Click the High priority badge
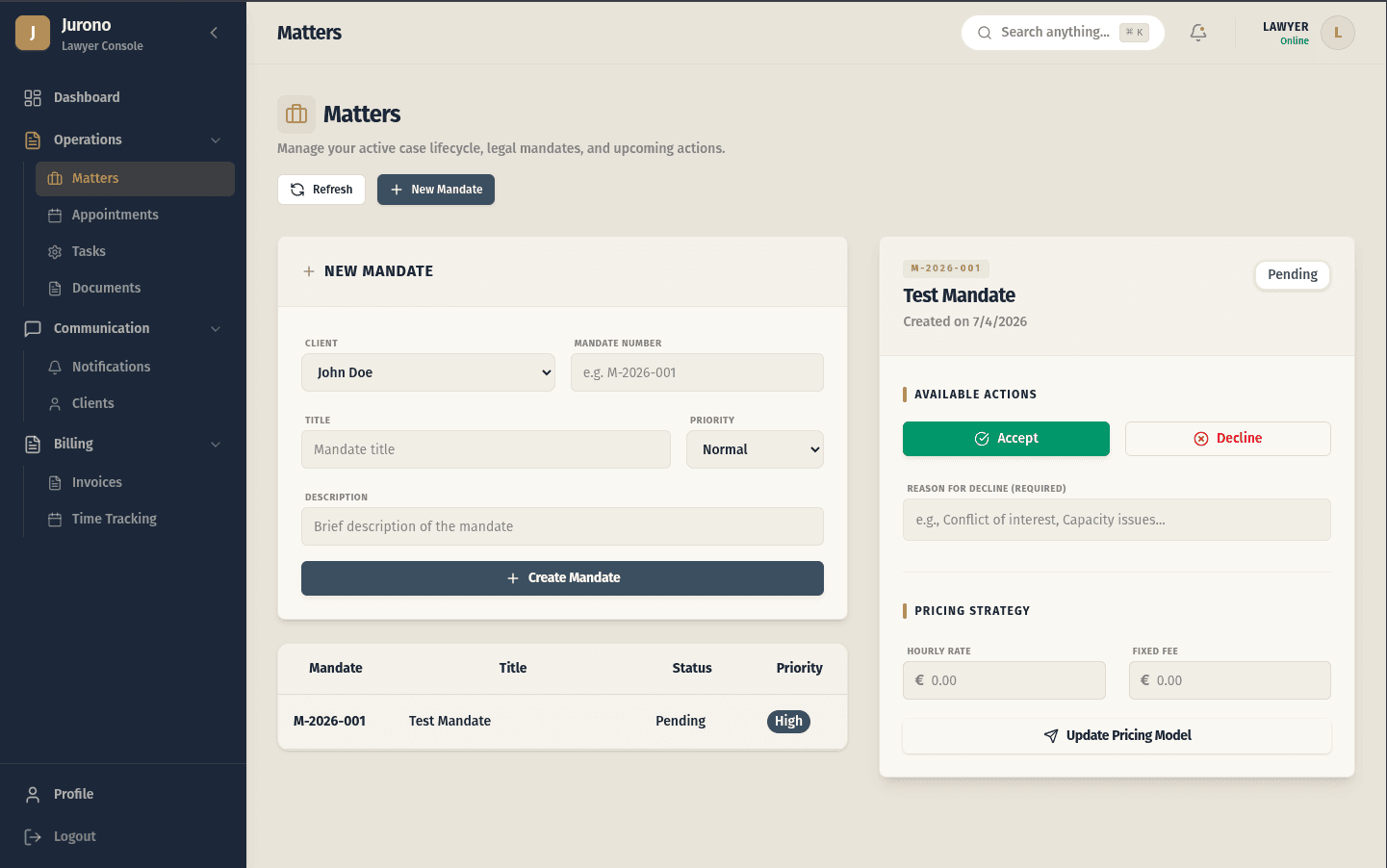This screenshot has width=1387, height=868. pos(788,722)
